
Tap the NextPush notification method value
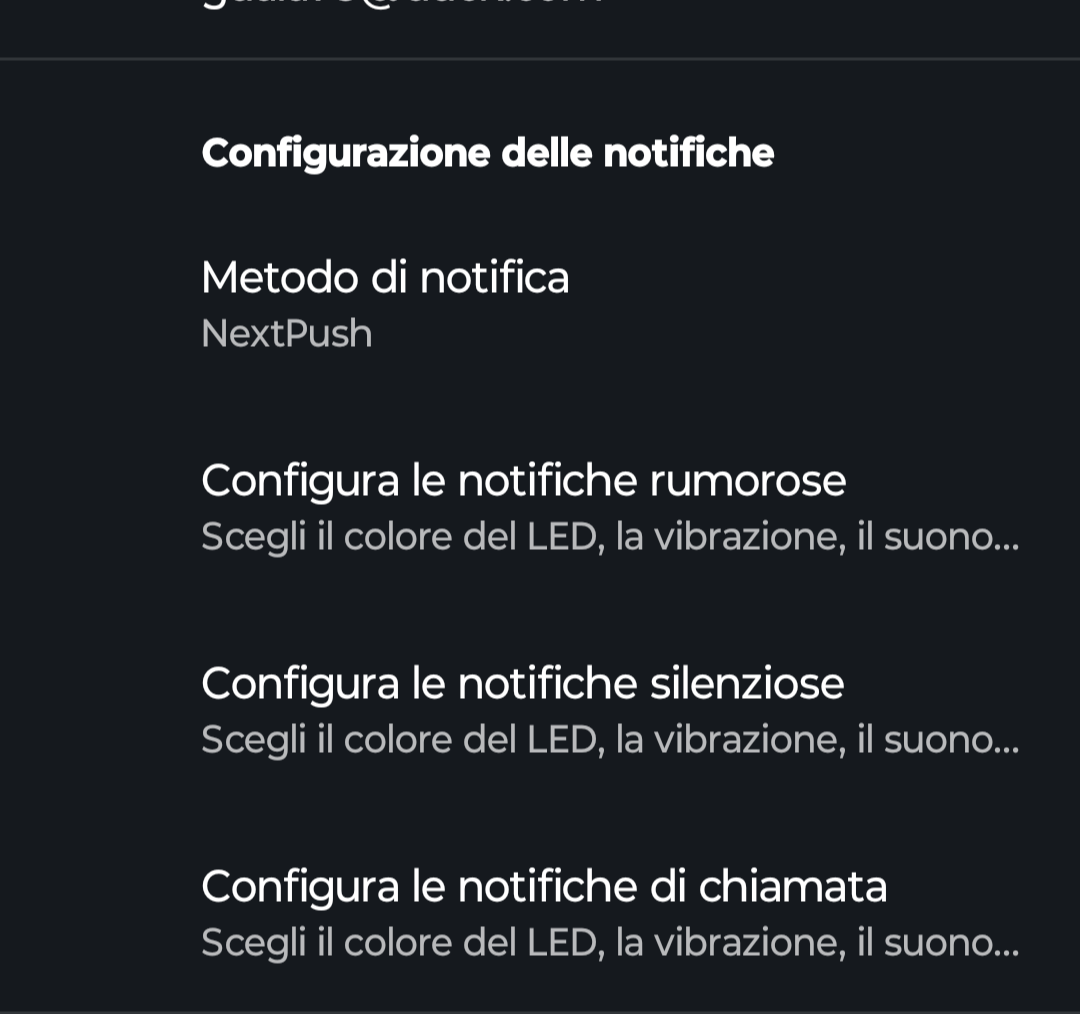click(287, 333)
